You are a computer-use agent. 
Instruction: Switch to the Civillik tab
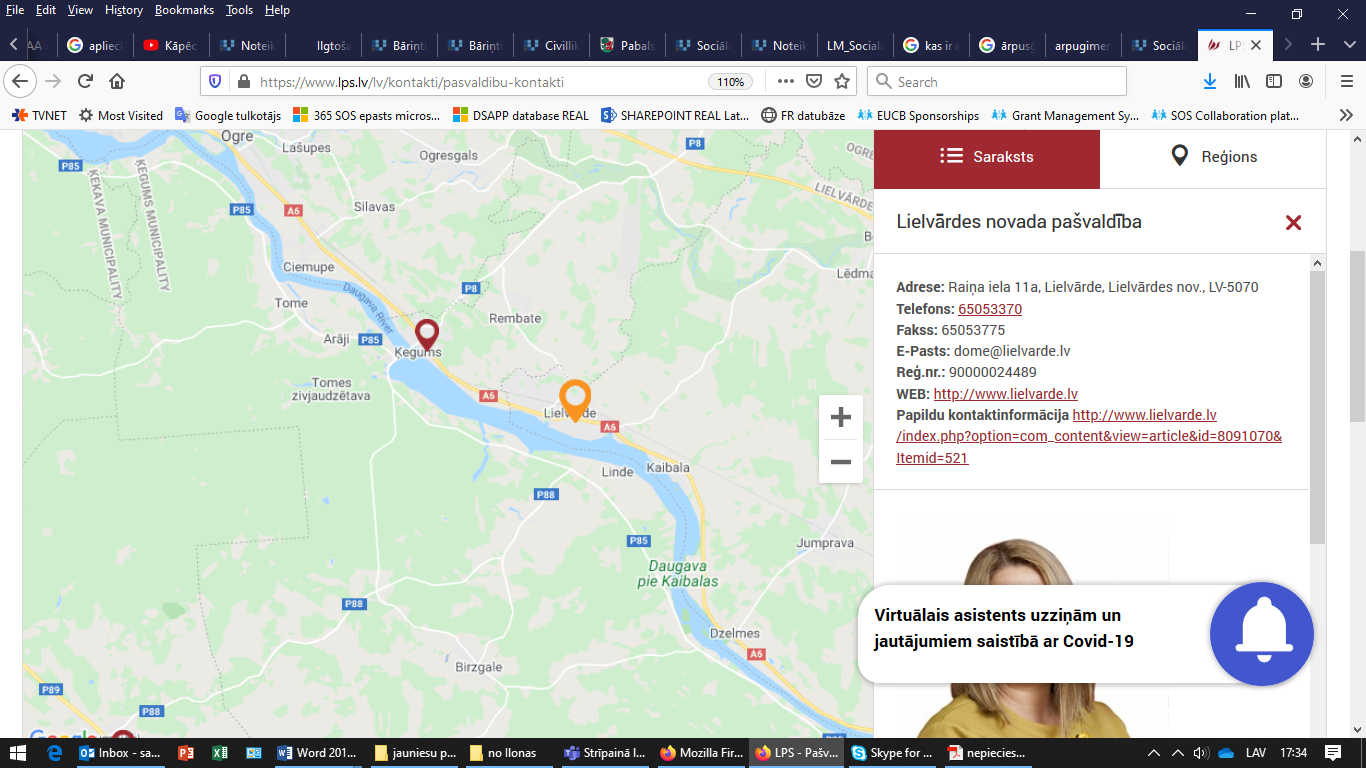pos(553,45)
